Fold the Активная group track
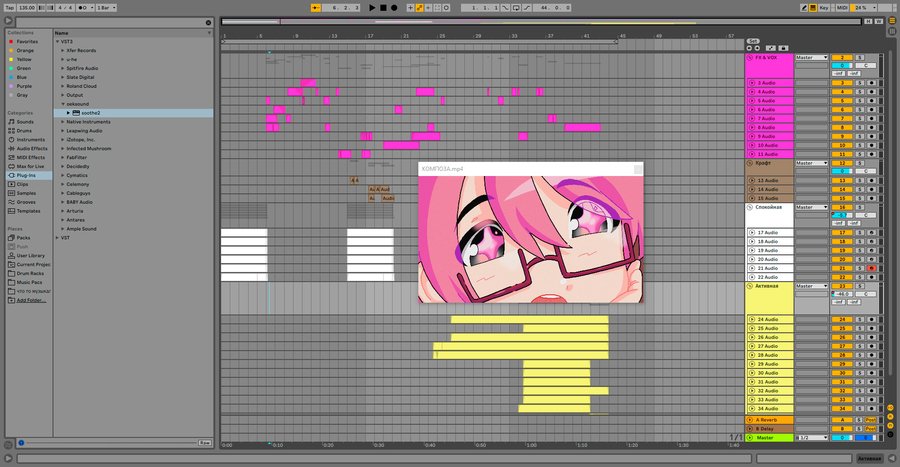Image resolution: width=900 pixels, height=467 pixels. point(750,286)
